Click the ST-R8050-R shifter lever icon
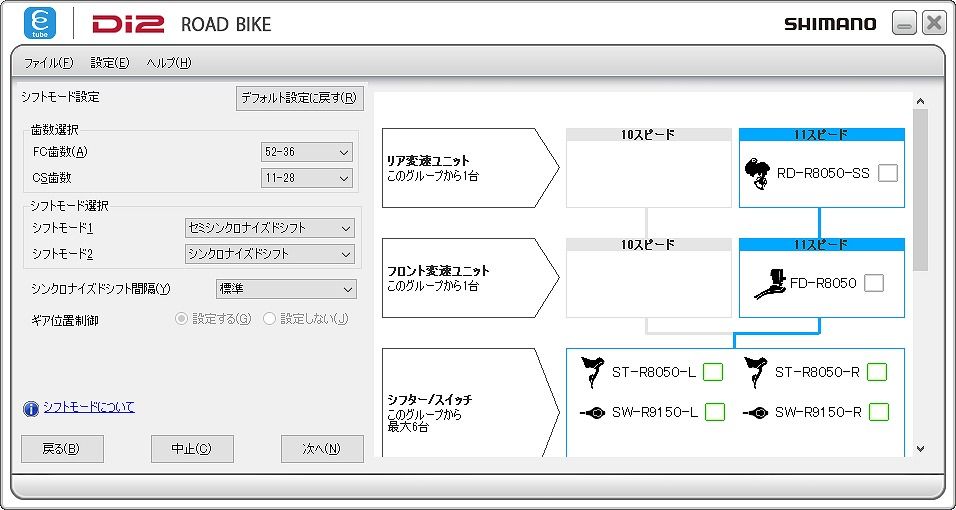This screenshot has height=510, width=956. click(x=756, y=372)
